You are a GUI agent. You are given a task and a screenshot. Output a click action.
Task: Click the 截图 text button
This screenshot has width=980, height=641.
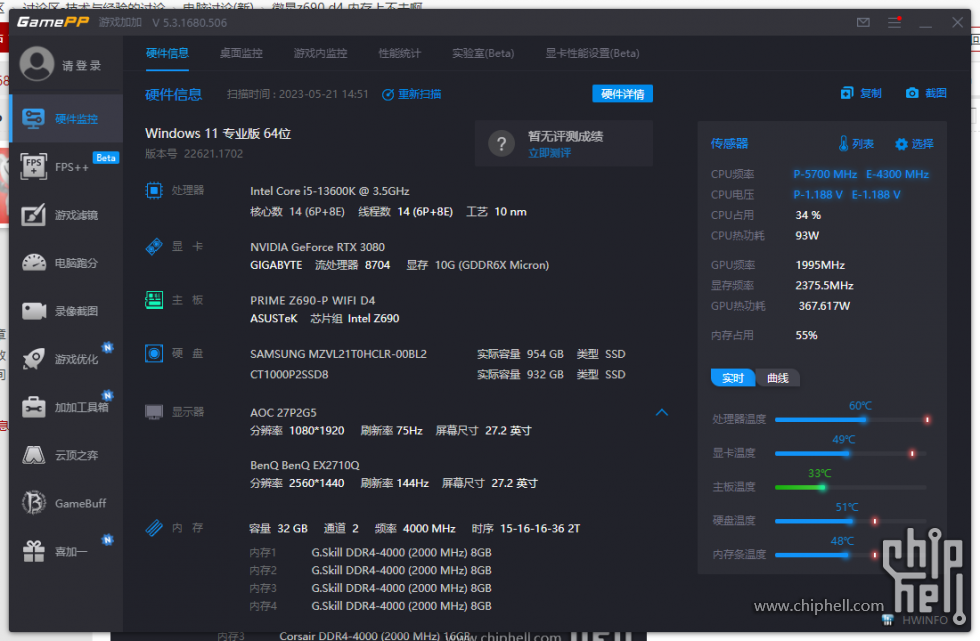[936, 93]
